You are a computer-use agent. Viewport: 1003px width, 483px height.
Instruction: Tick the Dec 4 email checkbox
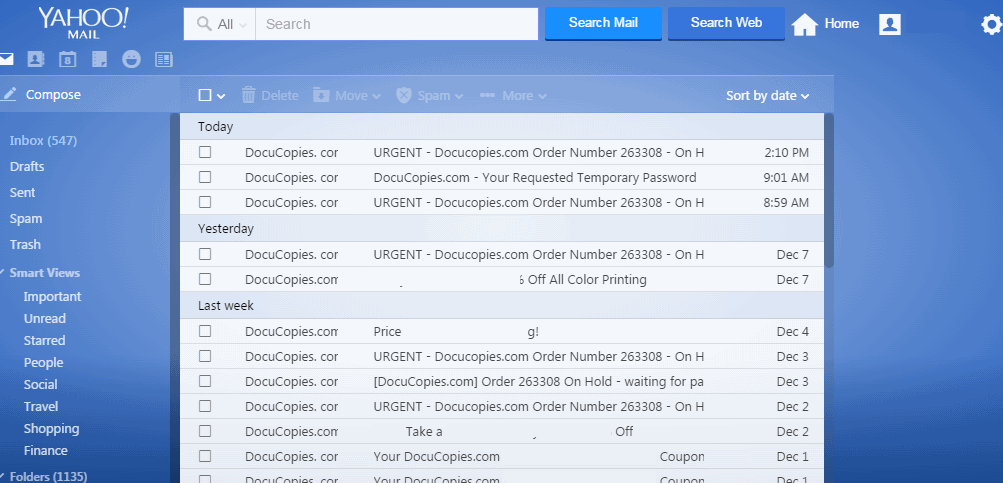tap(205, 331)
